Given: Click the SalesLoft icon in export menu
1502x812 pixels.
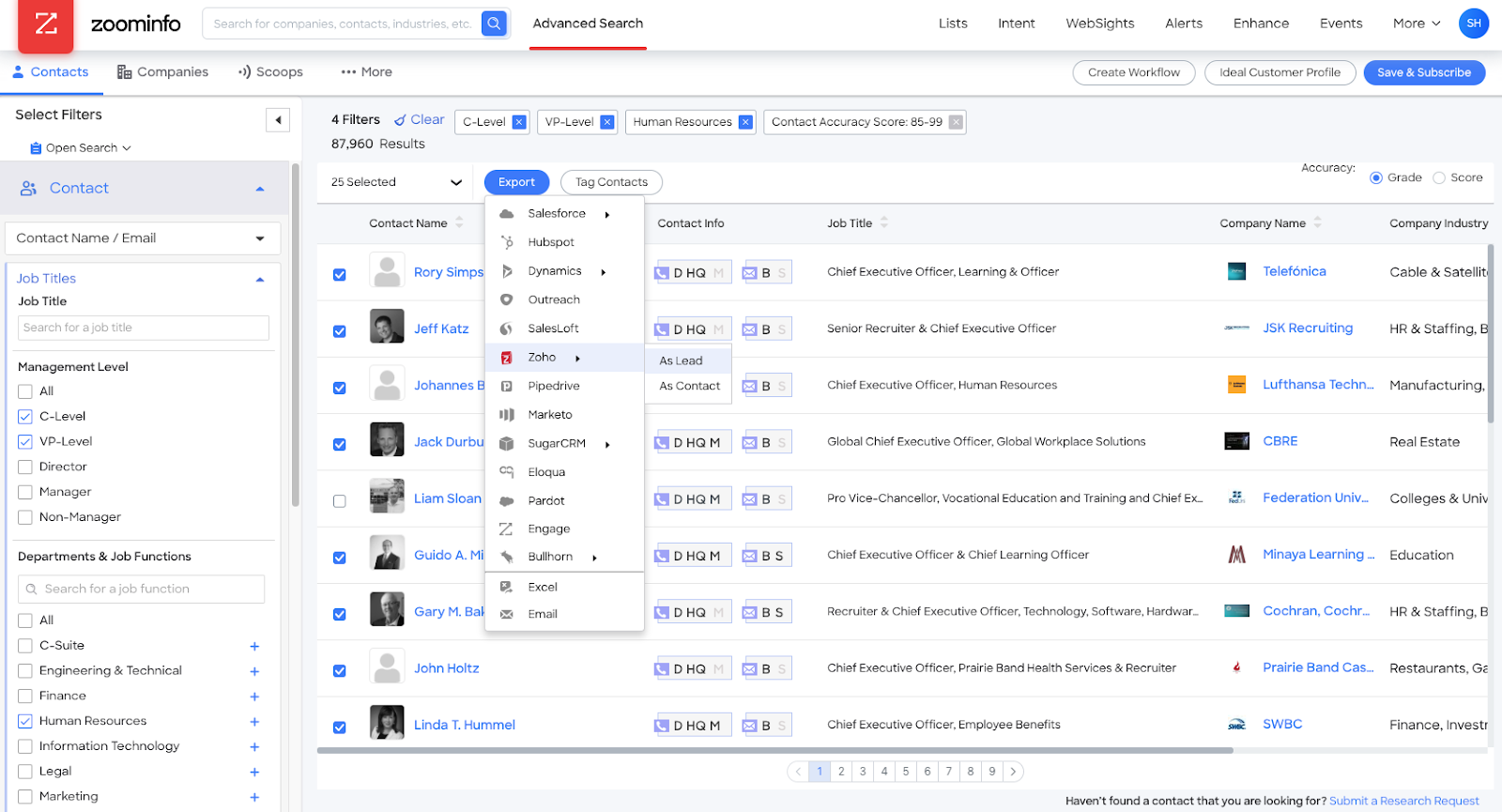Looking at the screenshot, I should [507, 329].
